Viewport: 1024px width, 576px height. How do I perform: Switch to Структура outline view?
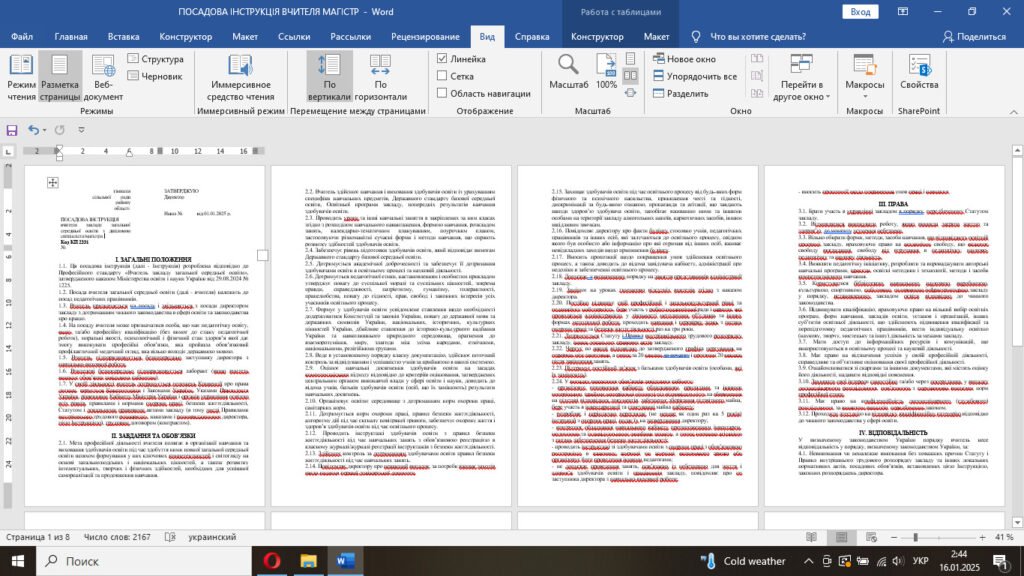coord(156,59)
